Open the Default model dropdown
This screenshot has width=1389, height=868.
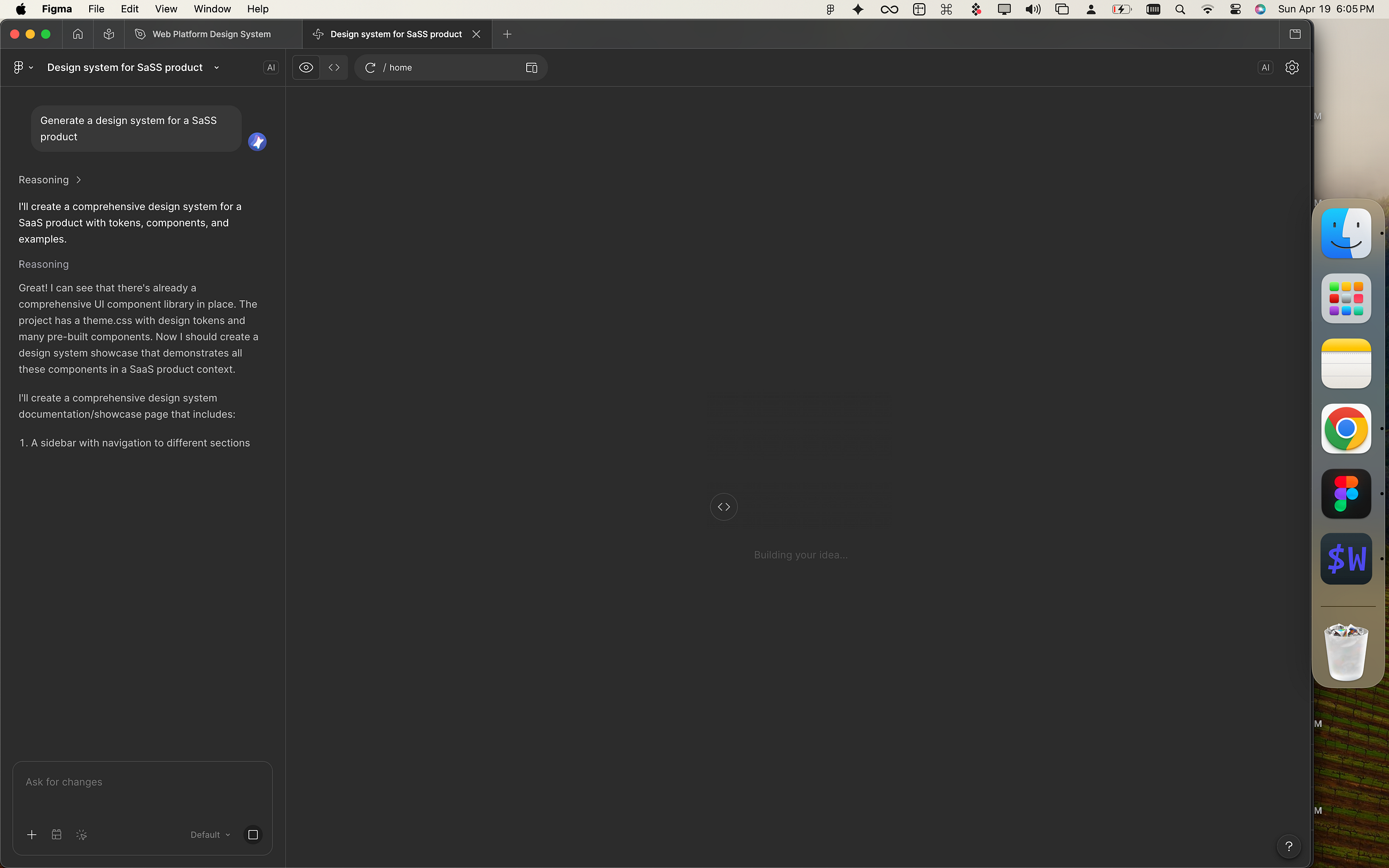pos(210,835)
